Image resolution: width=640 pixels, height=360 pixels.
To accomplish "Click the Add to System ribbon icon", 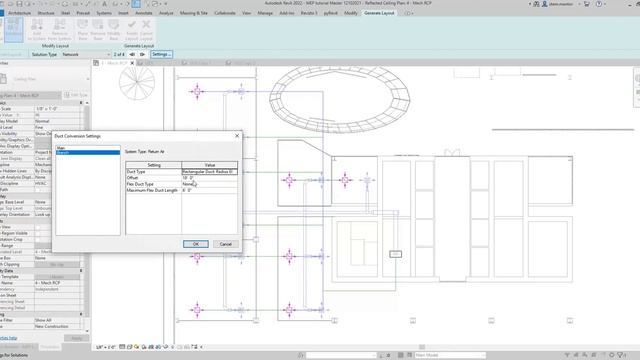I will click(37, 29).
